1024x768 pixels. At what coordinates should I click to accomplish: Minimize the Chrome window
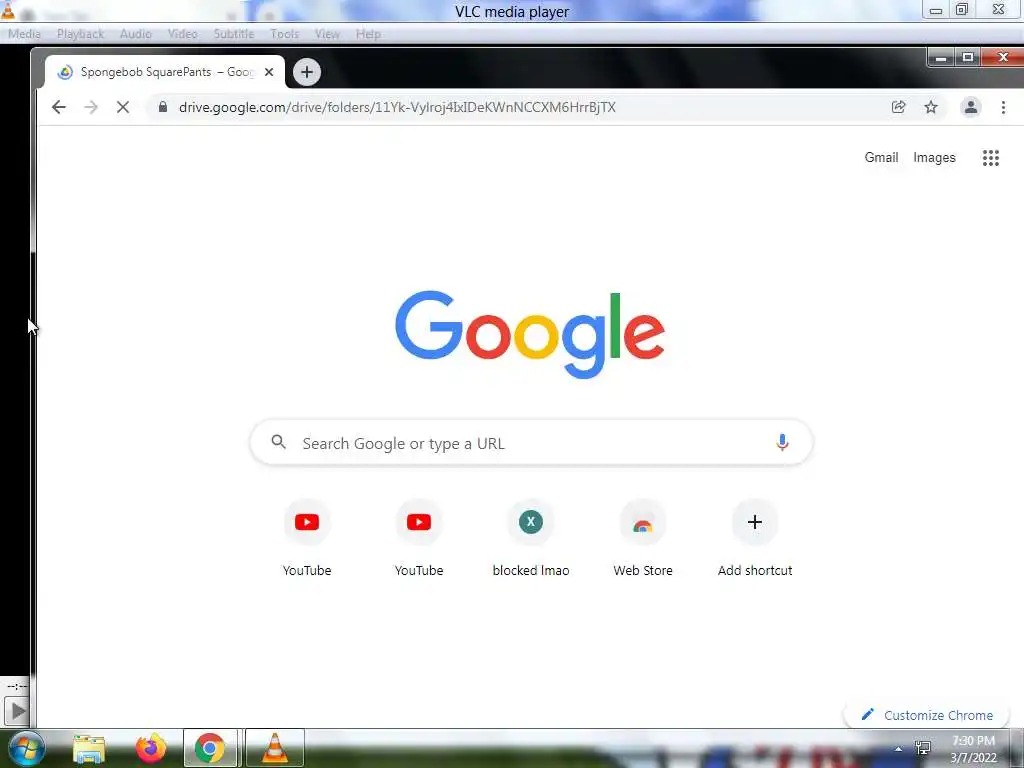point(941,58)
